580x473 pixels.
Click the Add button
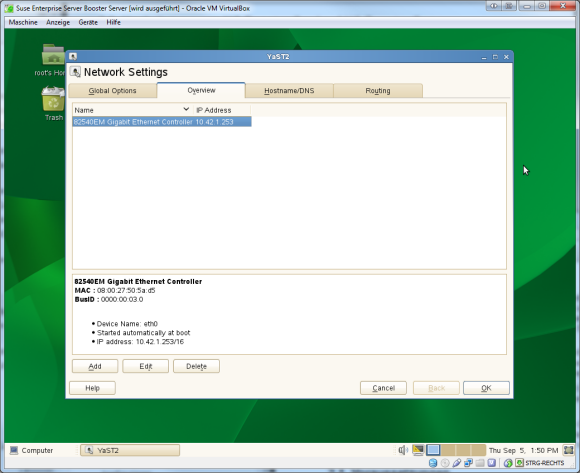95,366
